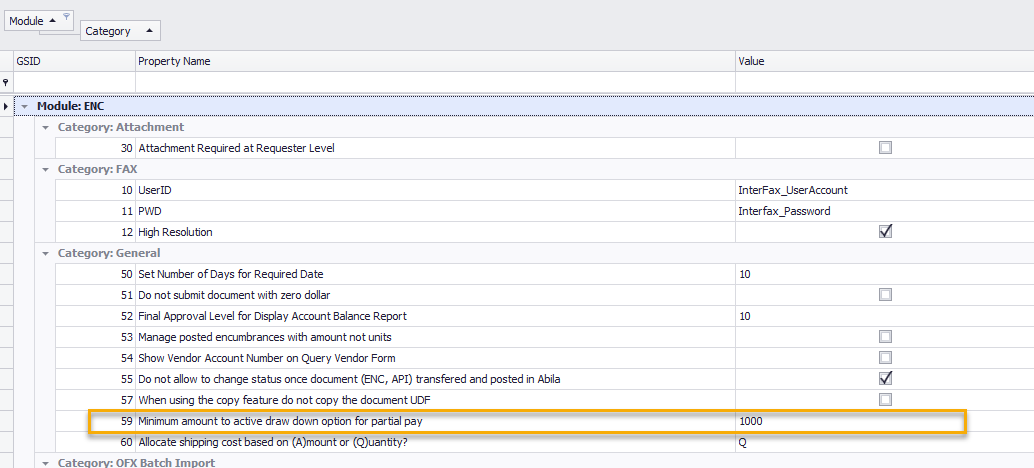Image resolution: width=1034 pixels, height=468 pixels.
Task: Click the Module grouping chip
Action: pos(32,20)
